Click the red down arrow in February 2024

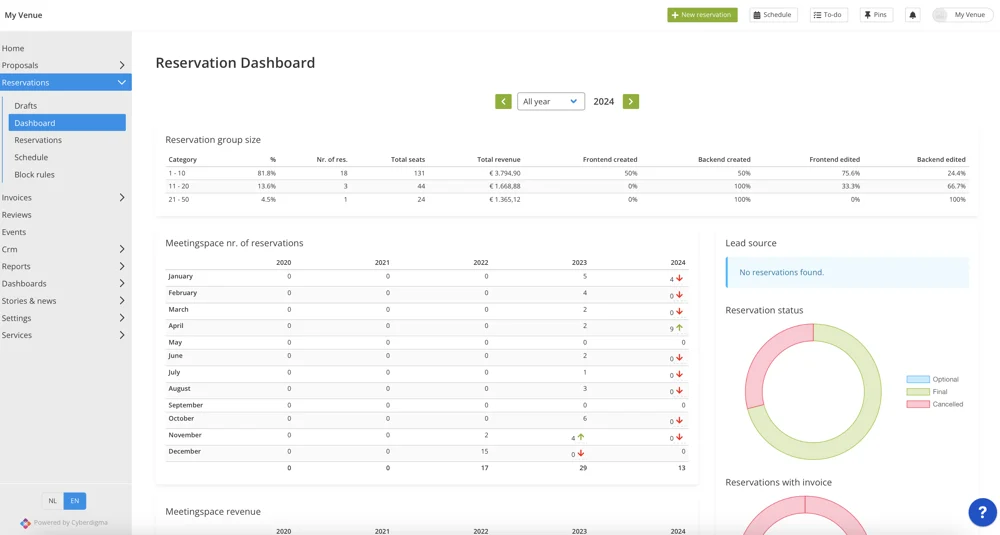[x=679, y=295]
